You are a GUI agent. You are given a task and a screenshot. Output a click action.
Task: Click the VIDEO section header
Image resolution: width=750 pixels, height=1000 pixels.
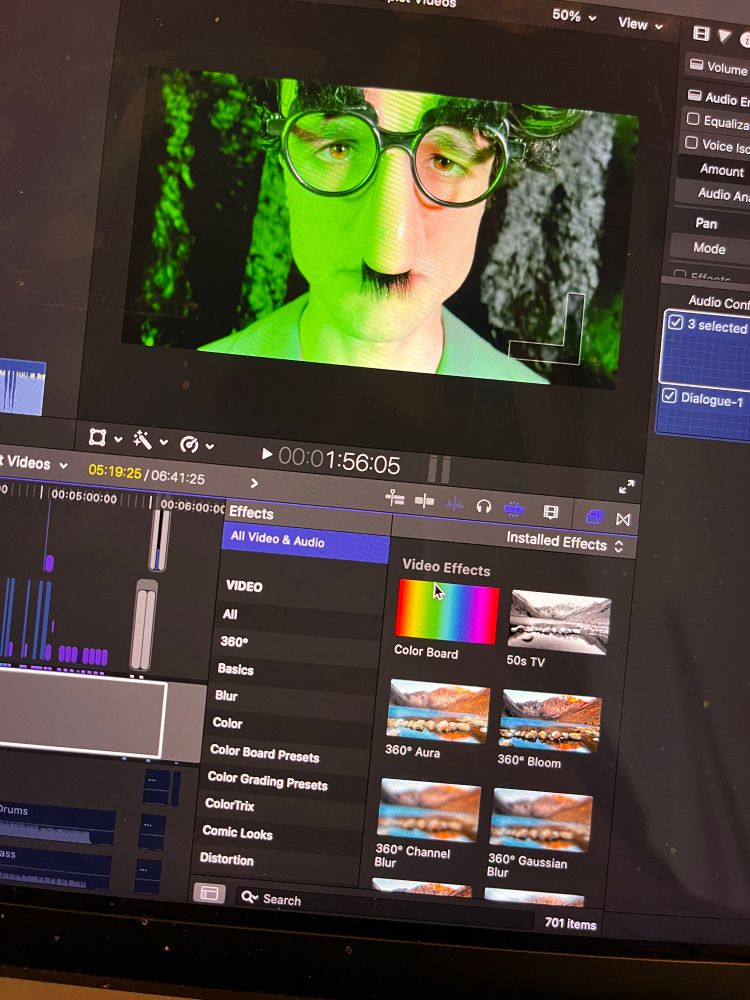point(244,586)
